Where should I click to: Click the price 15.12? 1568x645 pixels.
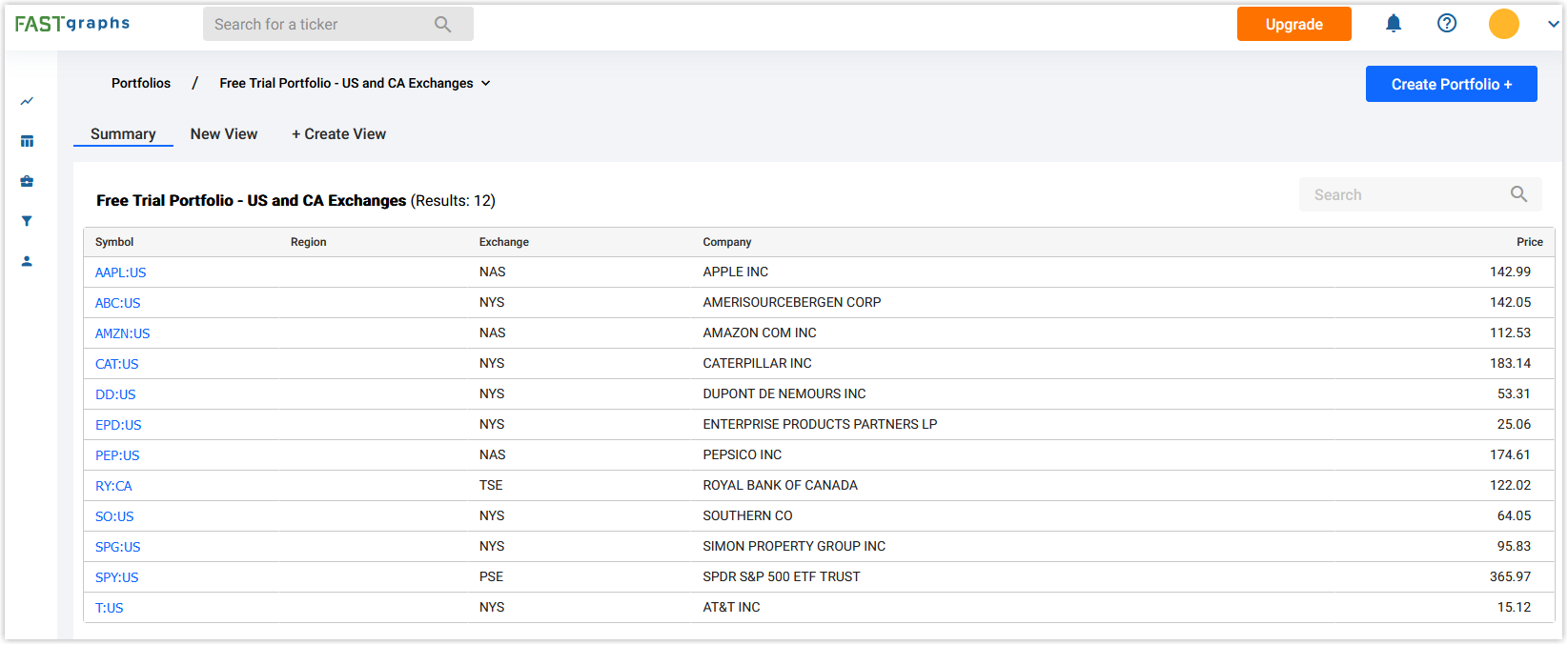click(x=1515, y=607)
